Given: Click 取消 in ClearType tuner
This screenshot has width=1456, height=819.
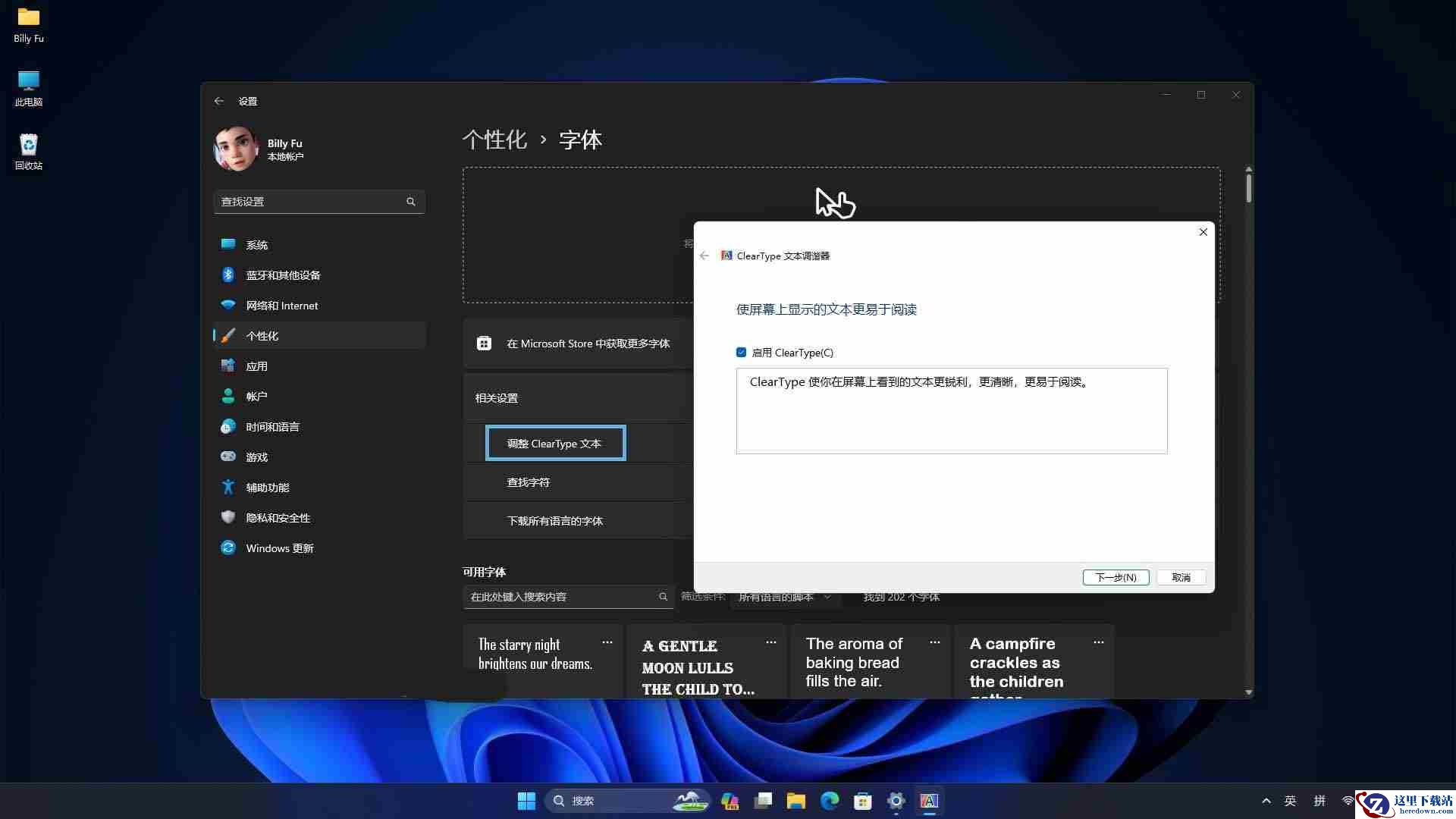Looking at the screenshot, I should [1181, 577].
